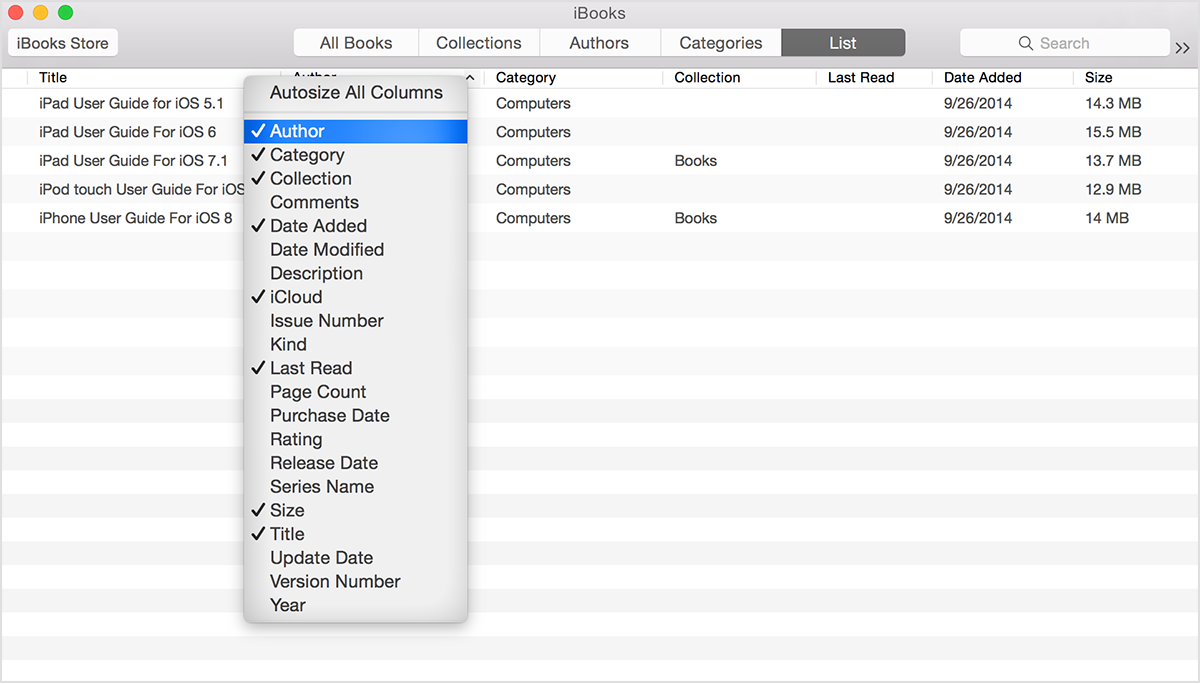Screen dimensions: 1200x684
Task: Click Books collection for iOS 7.1 guide
Action: 696,161
